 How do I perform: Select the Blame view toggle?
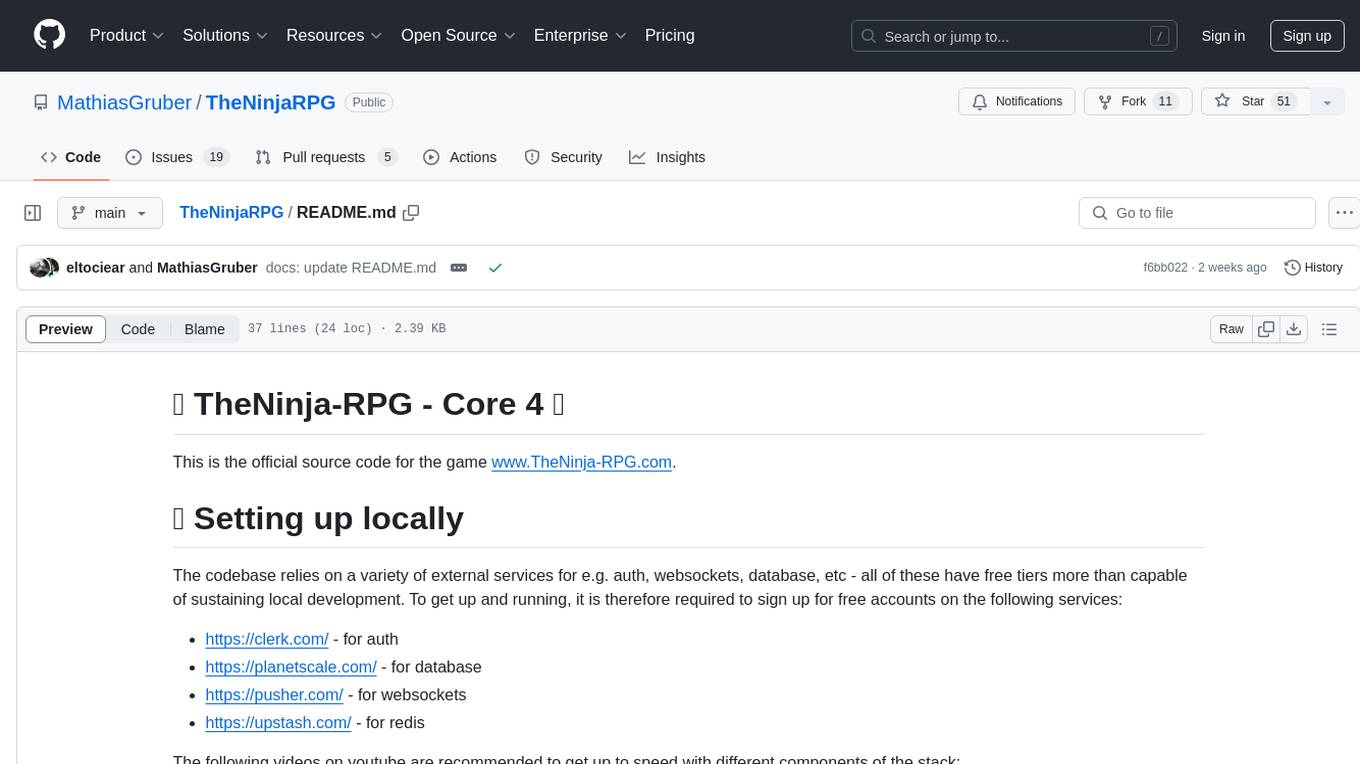pyautogui.click(x=204, y=329)
